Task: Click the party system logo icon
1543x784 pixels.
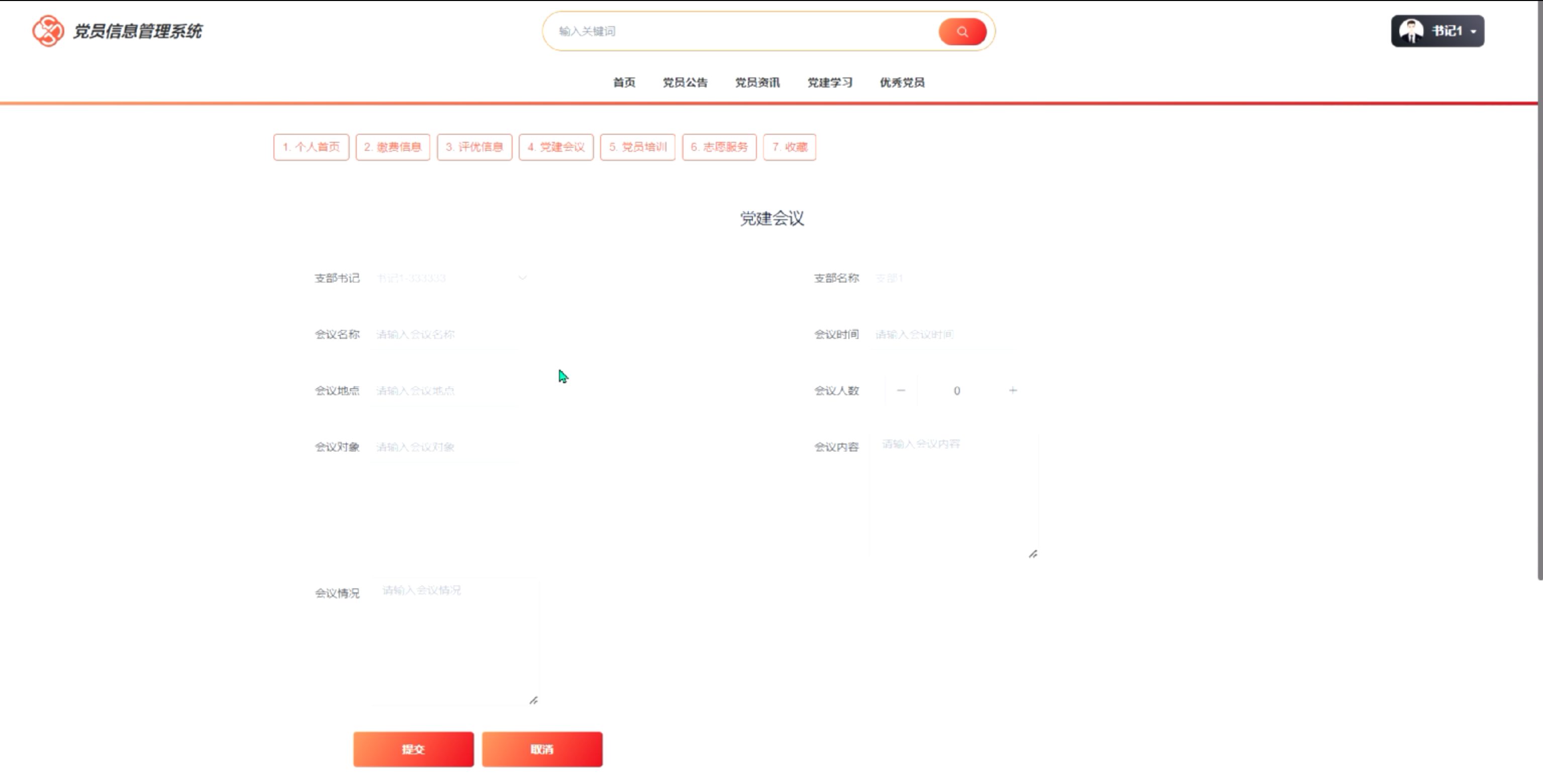Action: (x=48, y=31)
